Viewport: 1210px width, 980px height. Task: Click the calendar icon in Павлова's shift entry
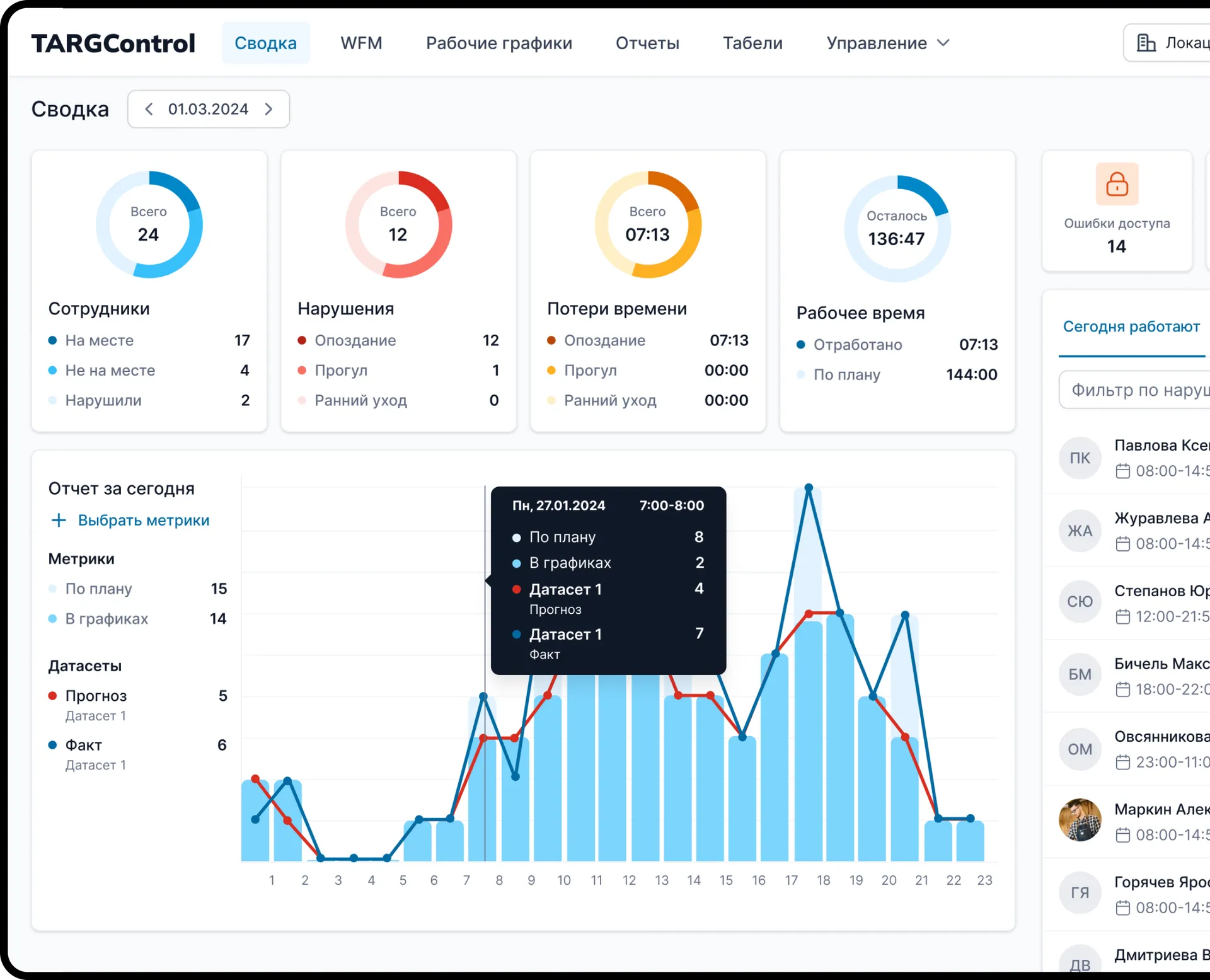1124,471
